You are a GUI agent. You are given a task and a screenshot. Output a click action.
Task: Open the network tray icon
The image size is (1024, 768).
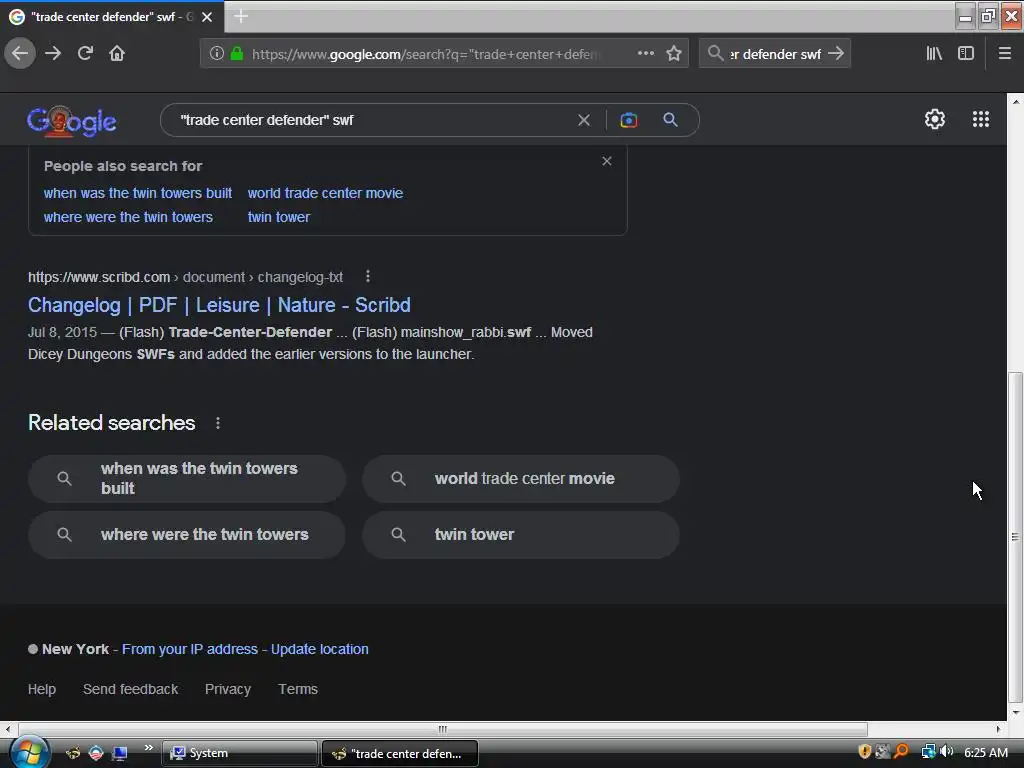tap(928, 752)
